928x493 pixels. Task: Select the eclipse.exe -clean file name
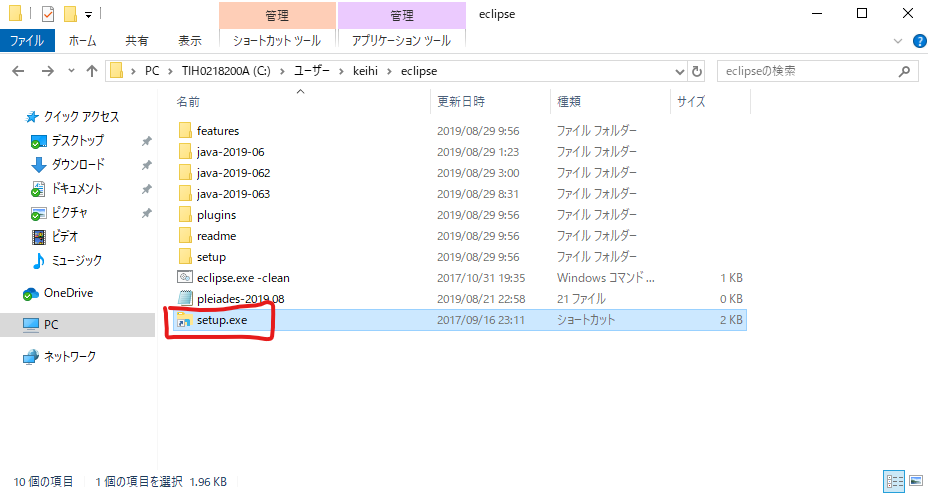(x=243, y=278)
